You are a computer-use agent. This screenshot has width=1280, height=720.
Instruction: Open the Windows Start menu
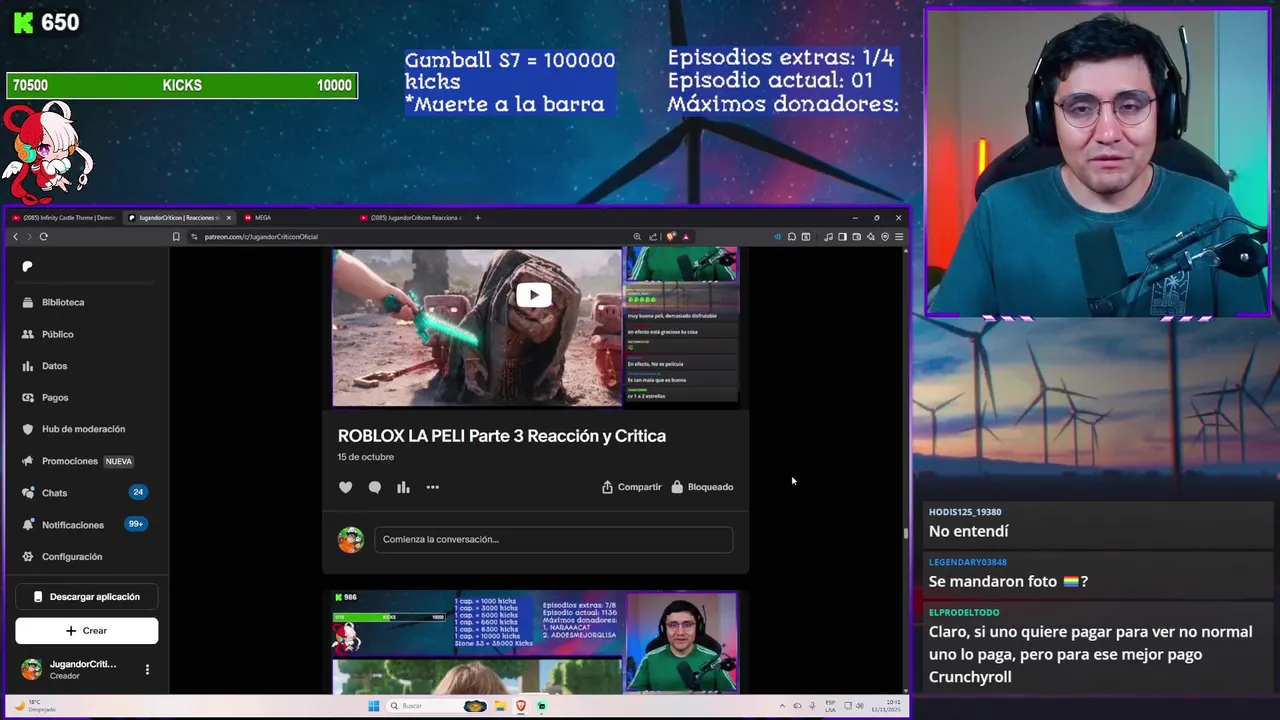(373, 706)
